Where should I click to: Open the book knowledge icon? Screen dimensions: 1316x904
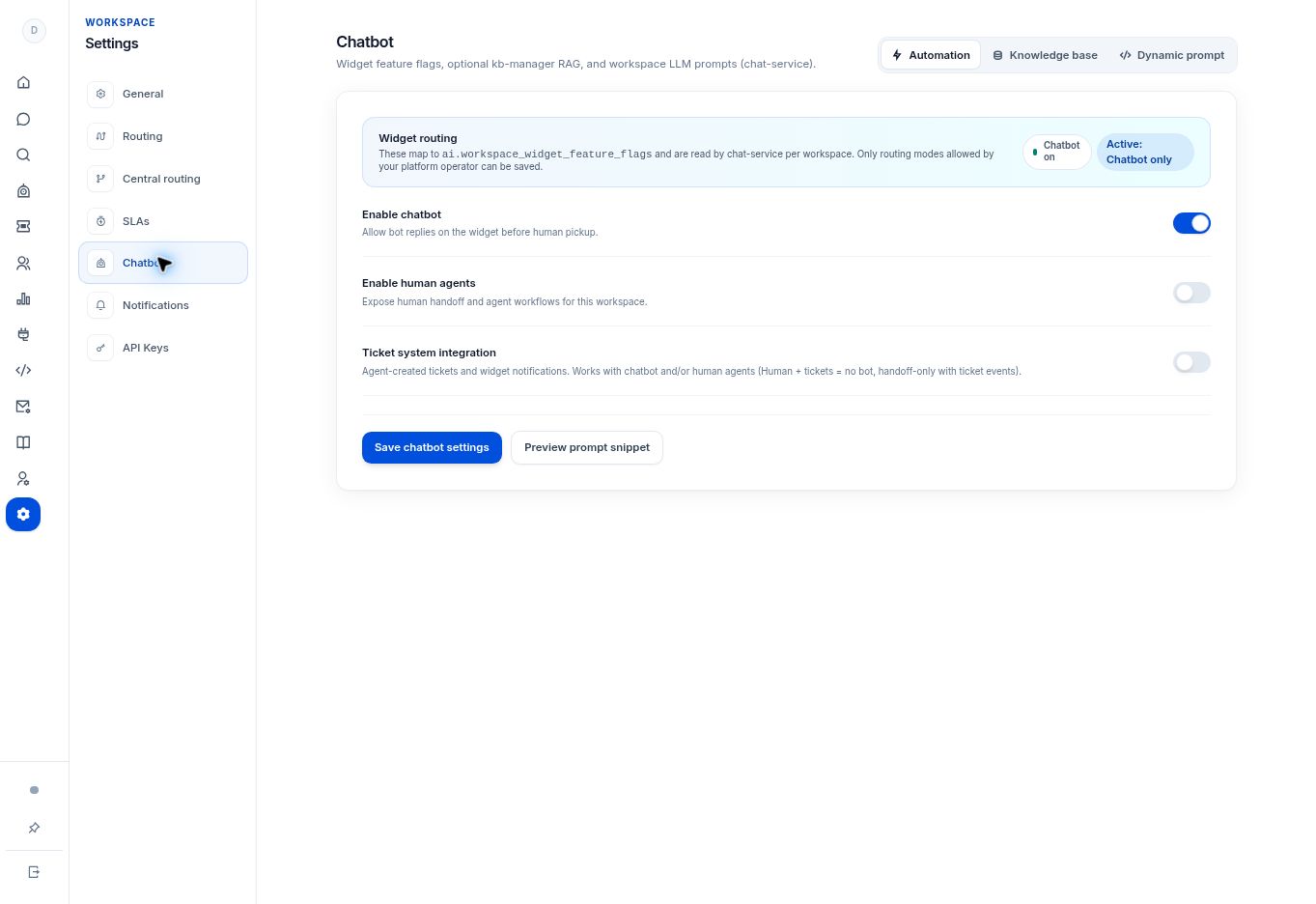[x=23, y=442]
